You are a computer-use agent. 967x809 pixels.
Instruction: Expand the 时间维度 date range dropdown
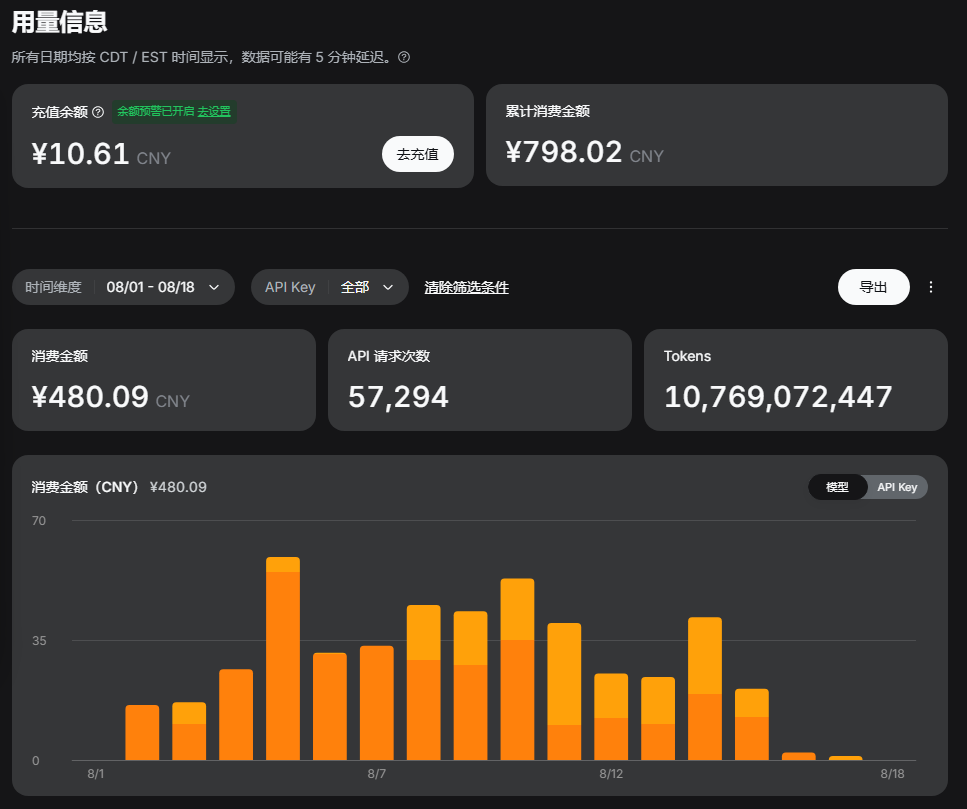(x=123, y=287)
